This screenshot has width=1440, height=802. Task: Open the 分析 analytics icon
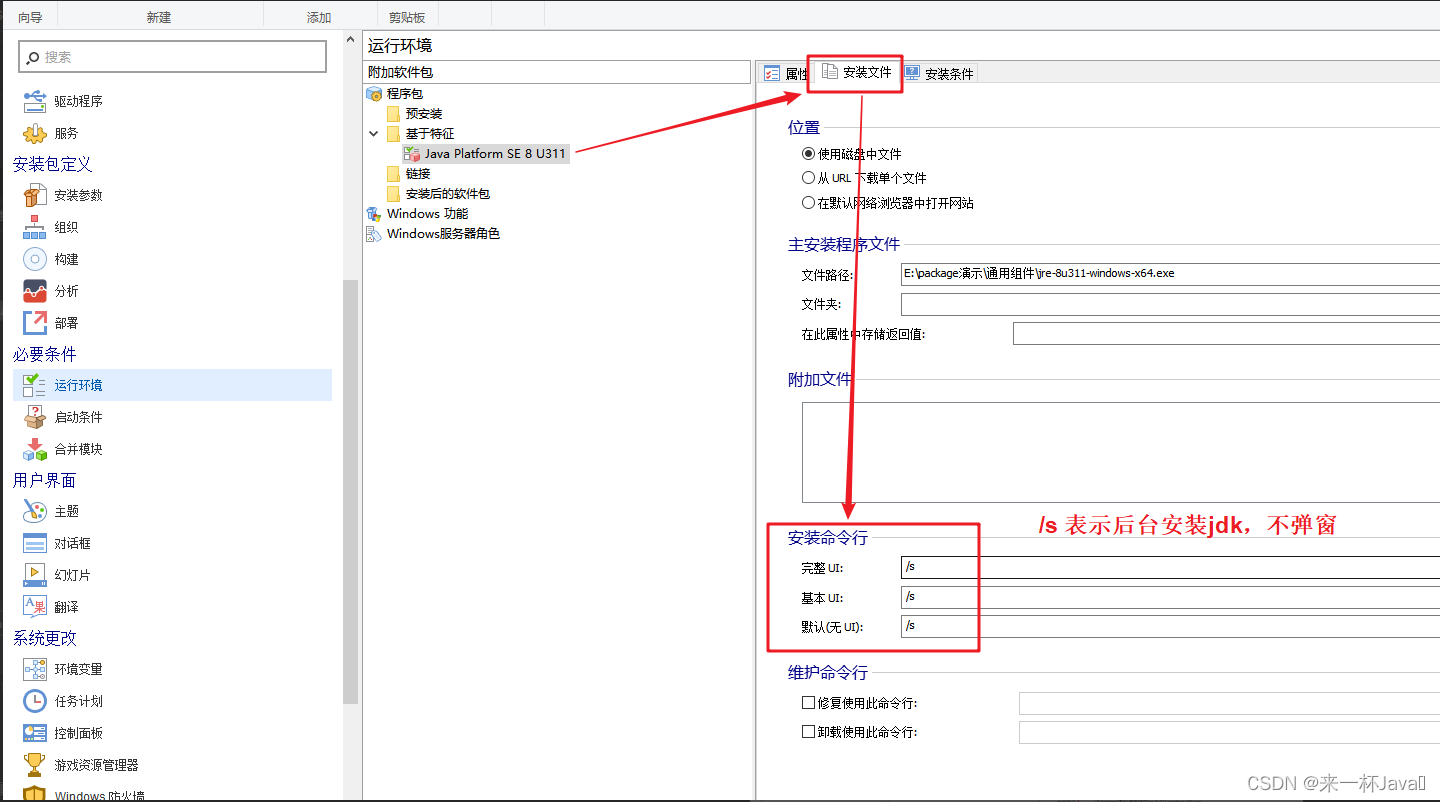click(x=35, y=291)
